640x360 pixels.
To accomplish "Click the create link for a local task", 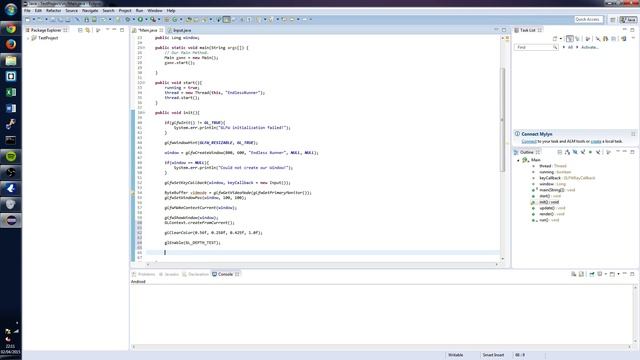I will pyautogui.click(x=596, y=142).
